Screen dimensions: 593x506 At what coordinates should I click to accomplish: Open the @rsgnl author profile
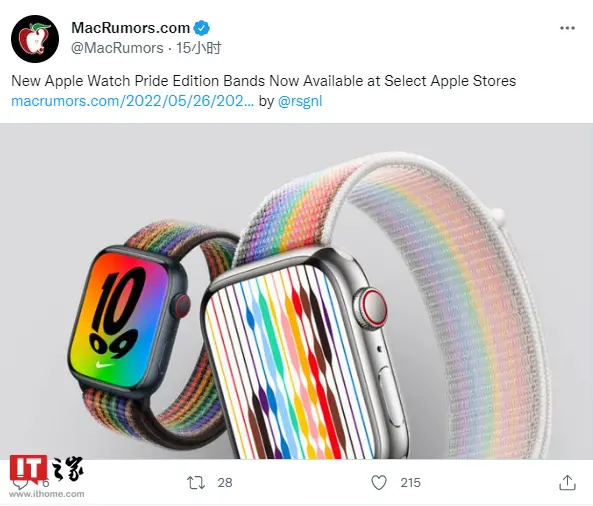pos(300,101)
